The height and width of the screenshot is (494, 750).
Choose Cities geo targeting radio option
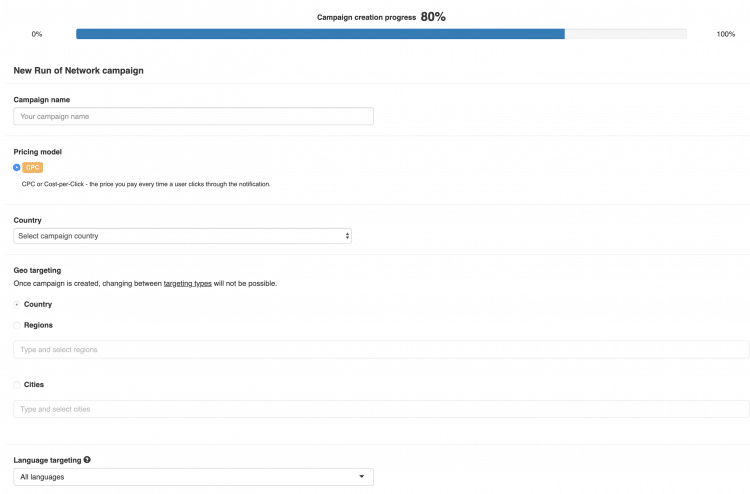17,385
